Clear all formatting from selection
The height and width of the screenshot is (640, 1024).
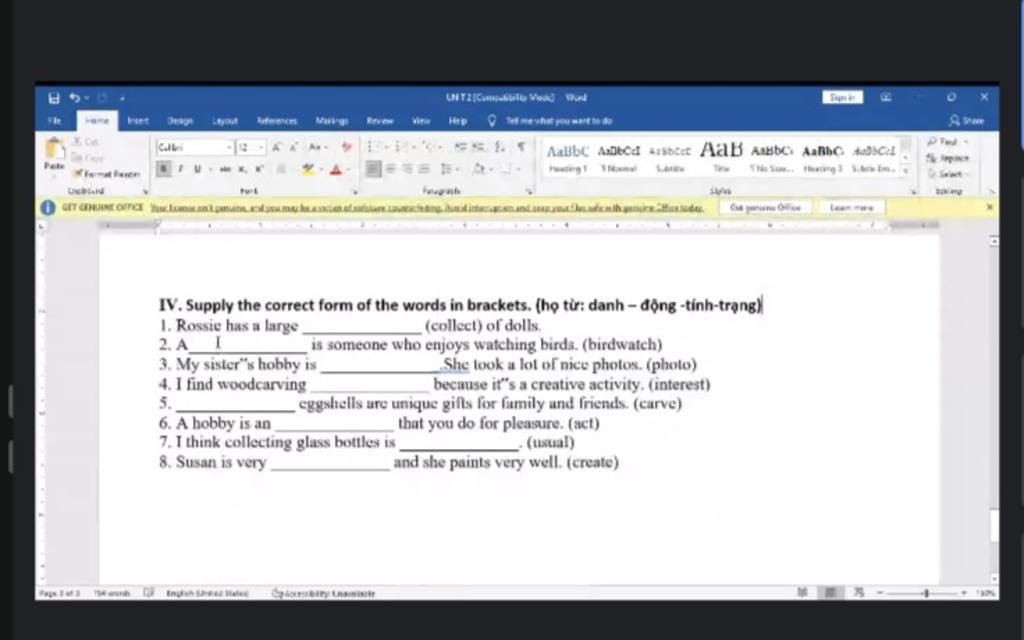[347, 148]
